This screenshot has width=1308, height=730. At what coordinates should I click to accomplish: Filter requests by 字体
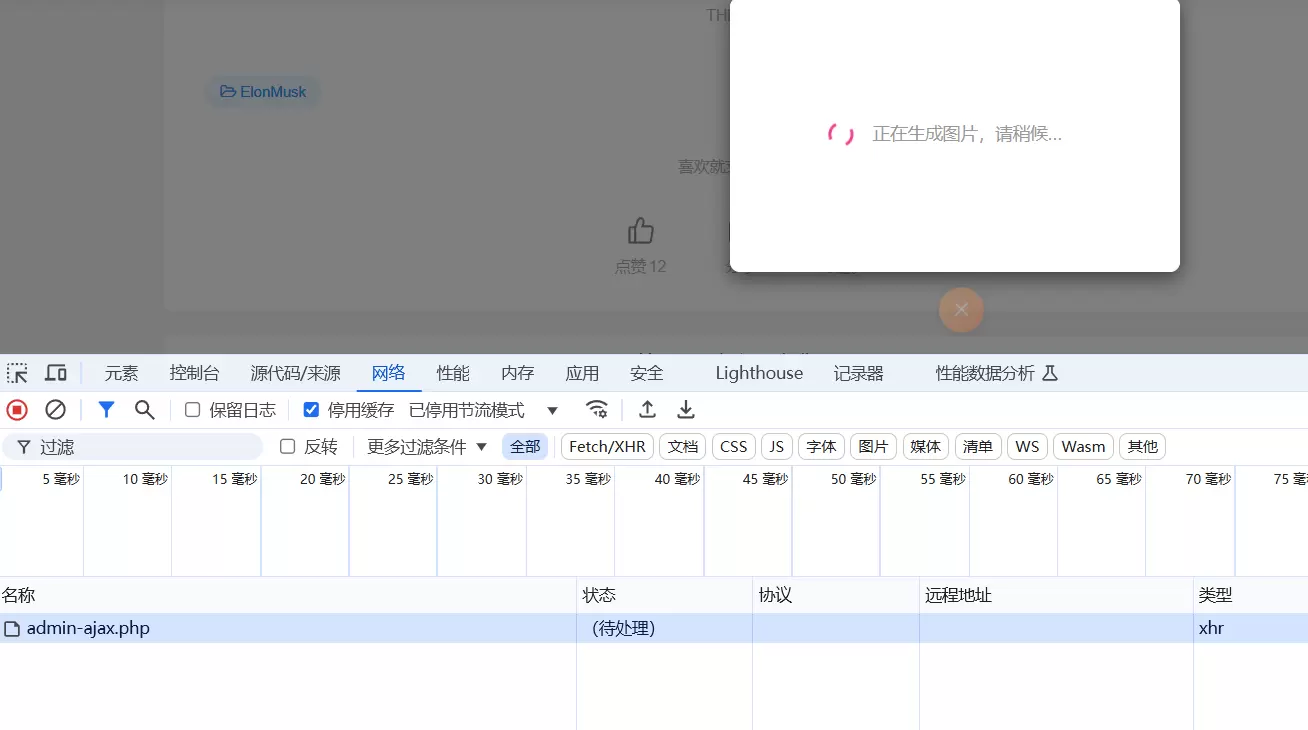pos(821,447)
